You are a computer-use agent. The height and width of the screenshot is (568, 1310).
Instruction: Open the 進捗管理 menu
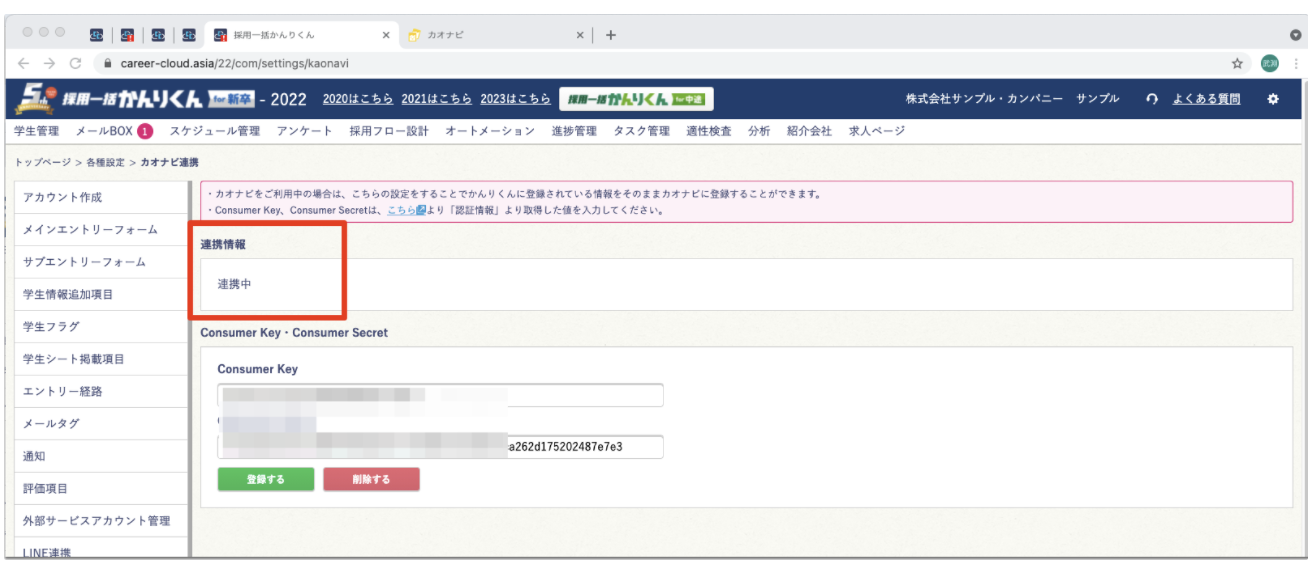point(574,131)
